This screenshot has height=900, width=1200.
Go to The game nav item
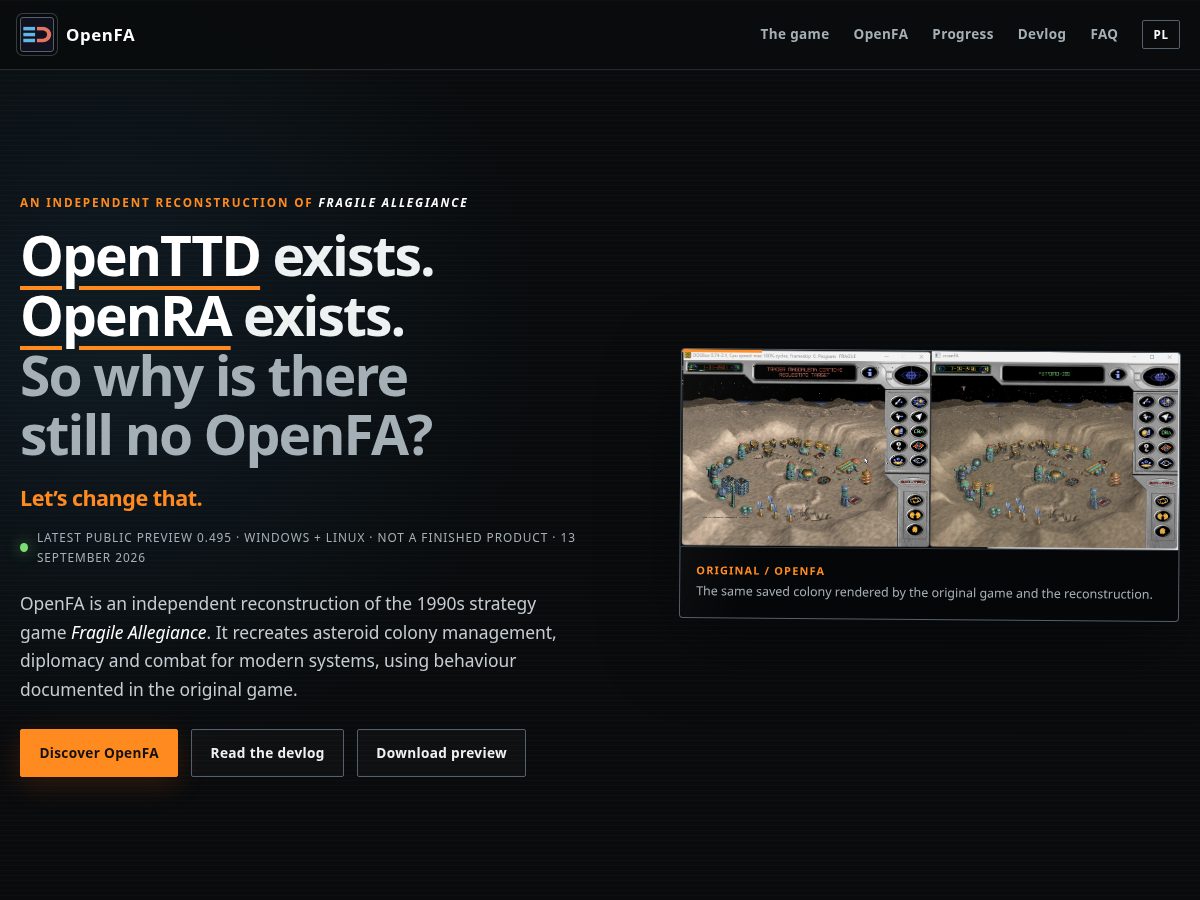pos(794,34)
